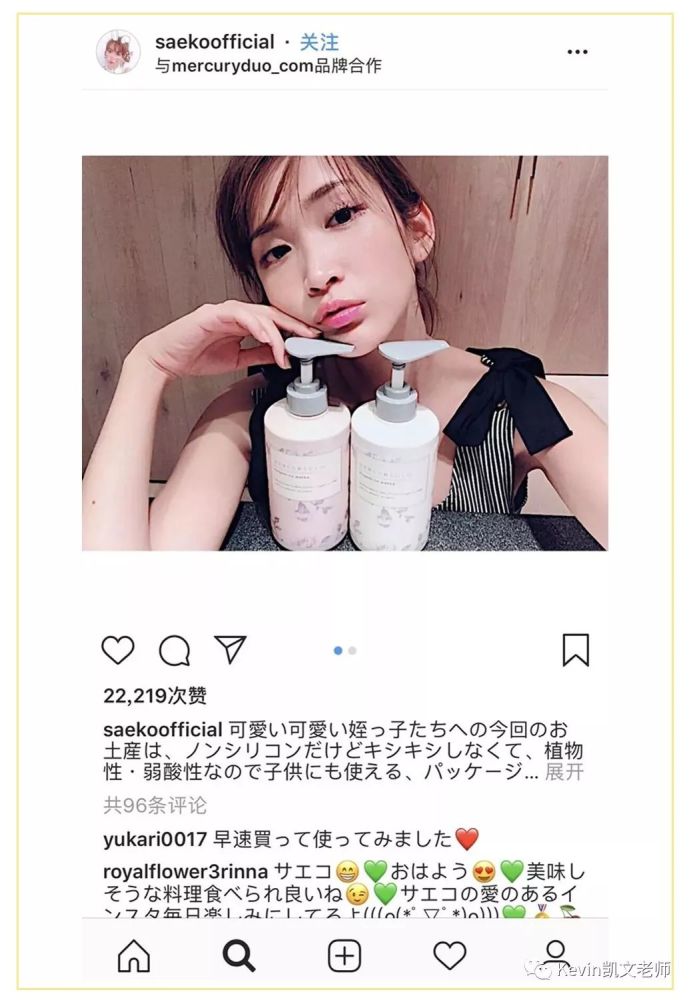Open saekoofficial profile avatar

click(x=119, y=52)
